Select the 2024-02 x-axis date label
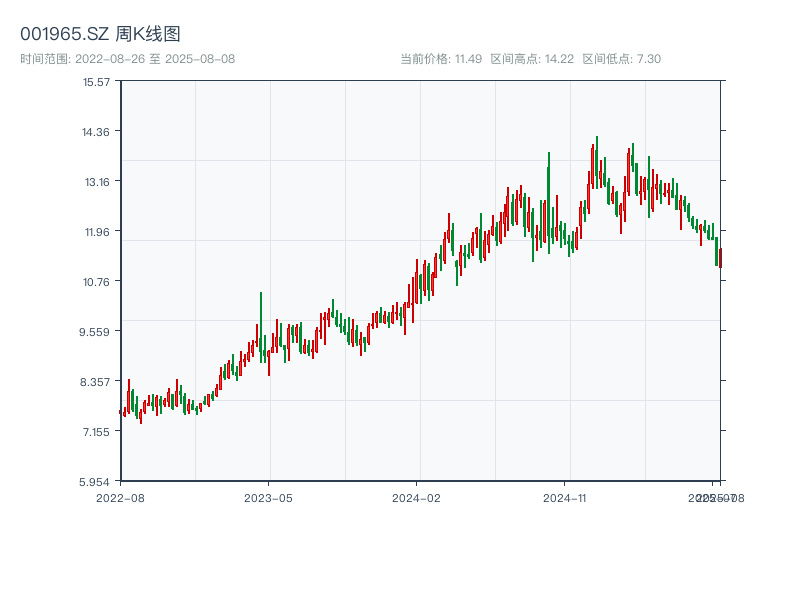 416,497
